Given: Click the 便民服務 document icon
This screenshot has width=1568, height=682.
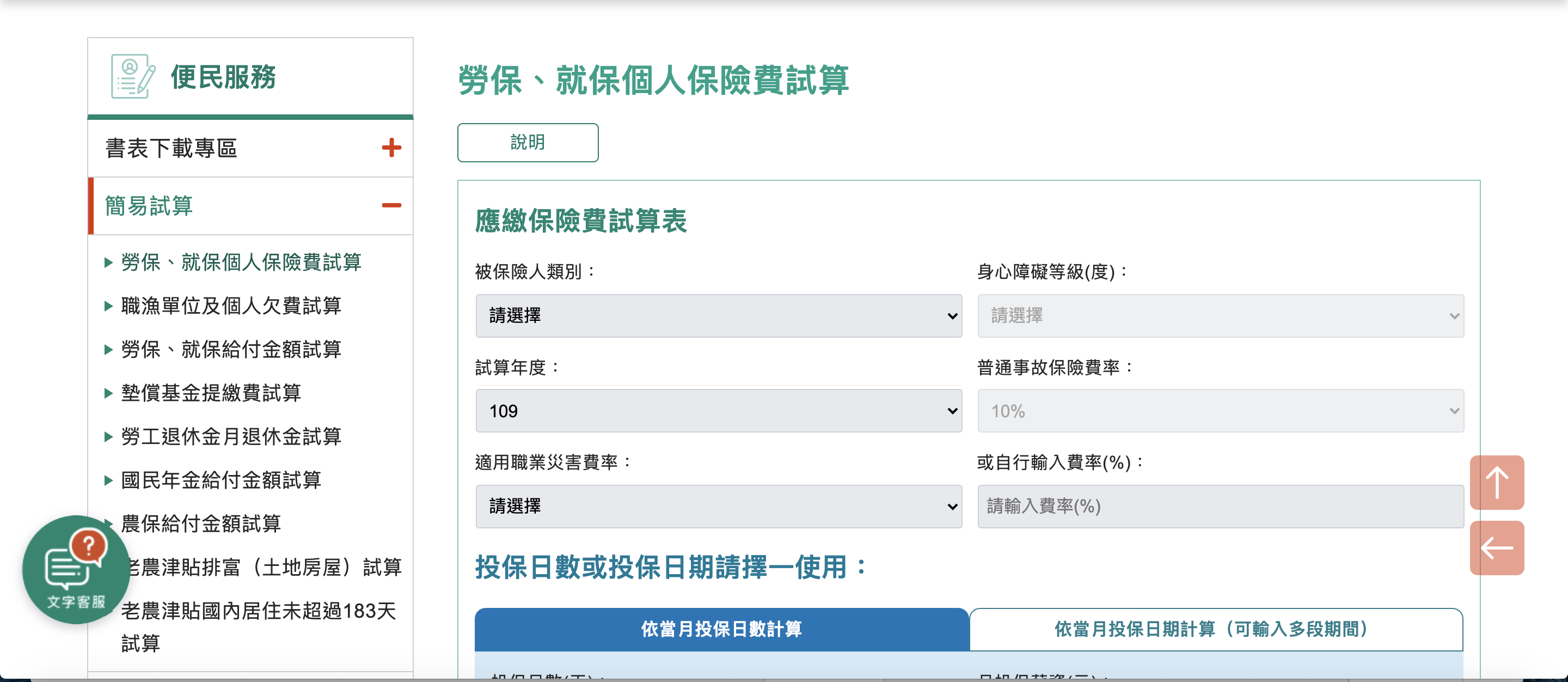Looking at the screenshot, I should click(x=133, y=77).
